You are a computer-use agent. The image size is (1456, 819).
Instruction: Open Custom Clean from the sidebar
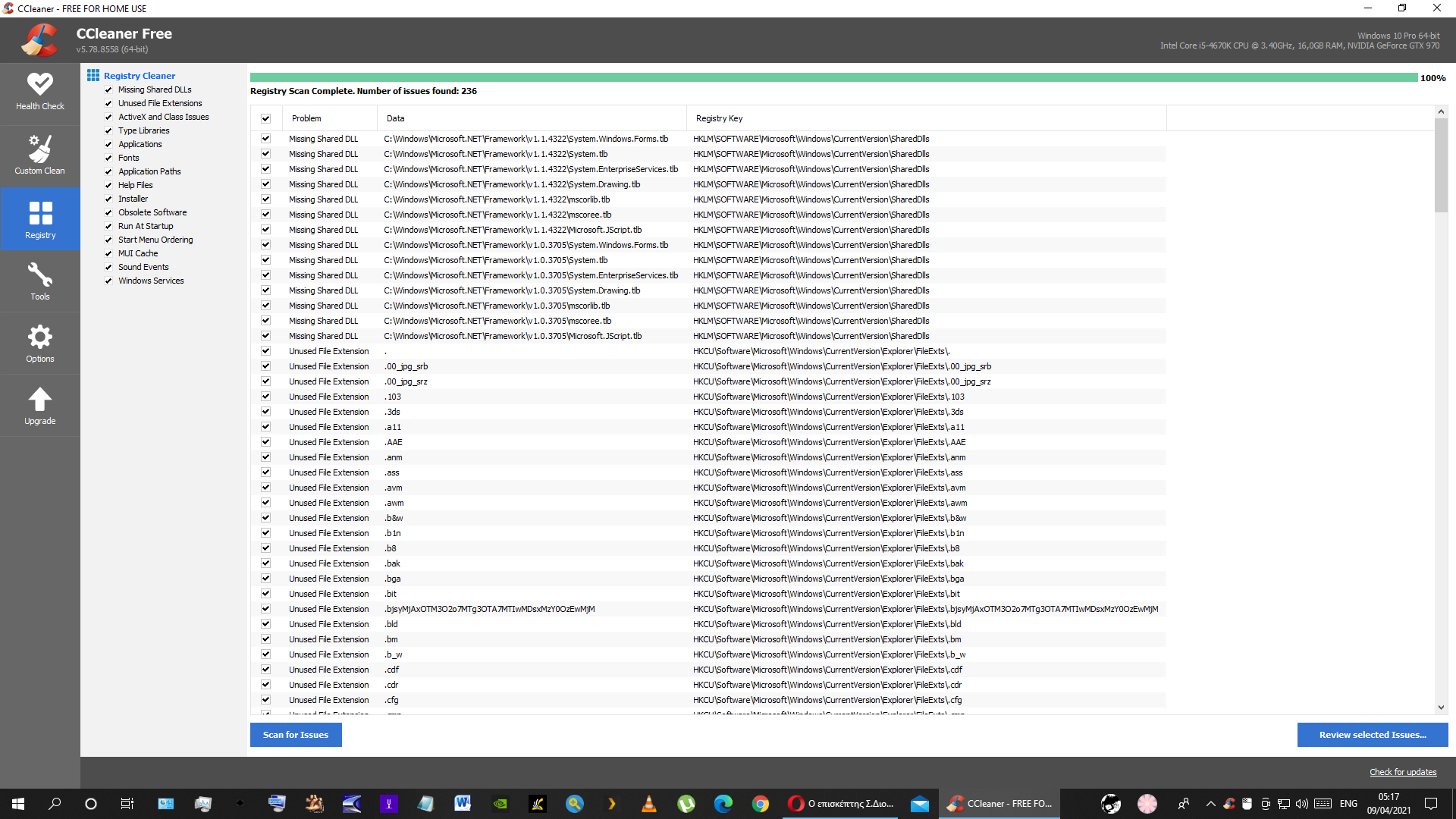pyautogui.click(x=39, y=156)
